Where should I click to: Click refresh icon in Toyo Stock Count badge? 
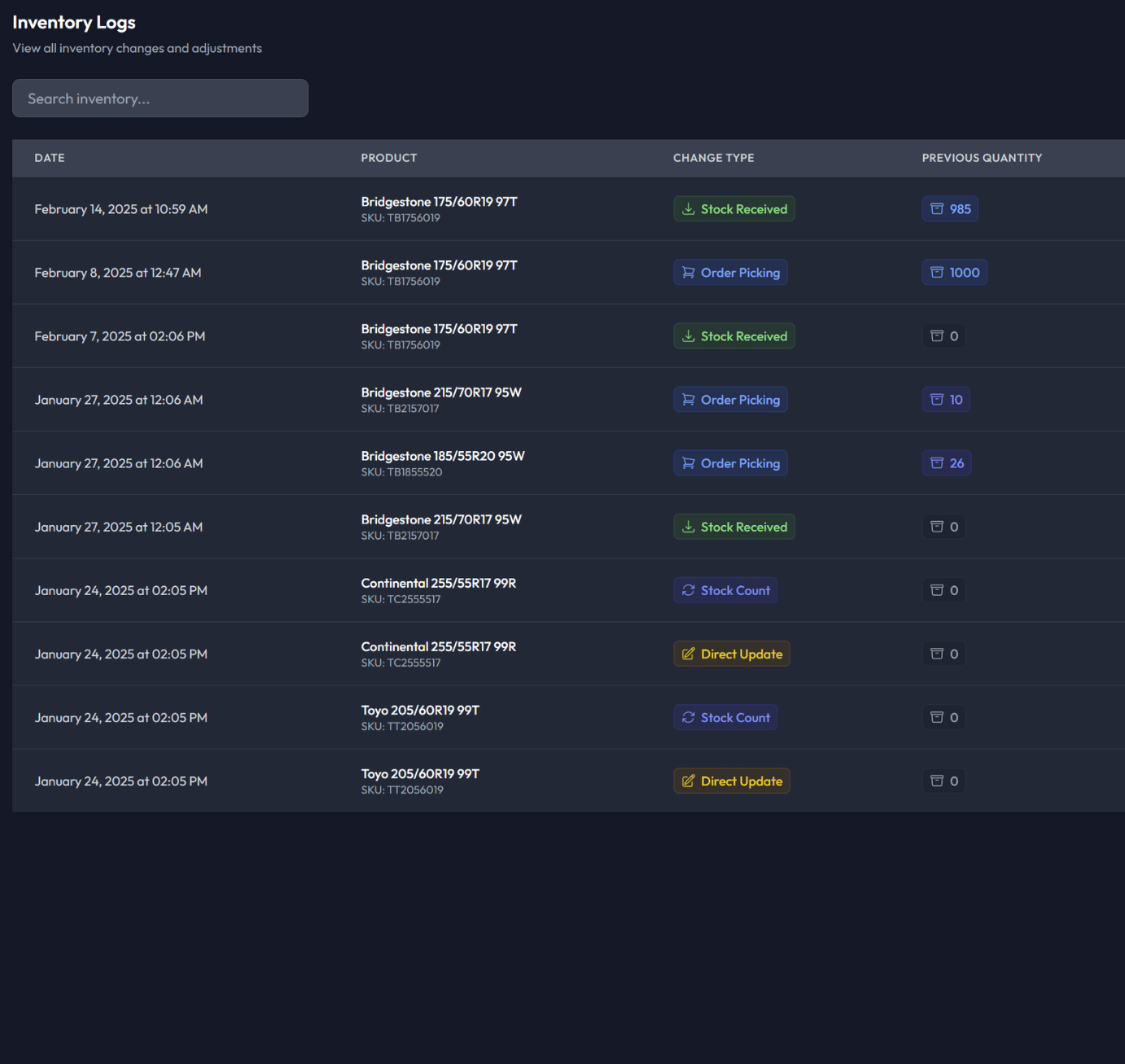689,717
